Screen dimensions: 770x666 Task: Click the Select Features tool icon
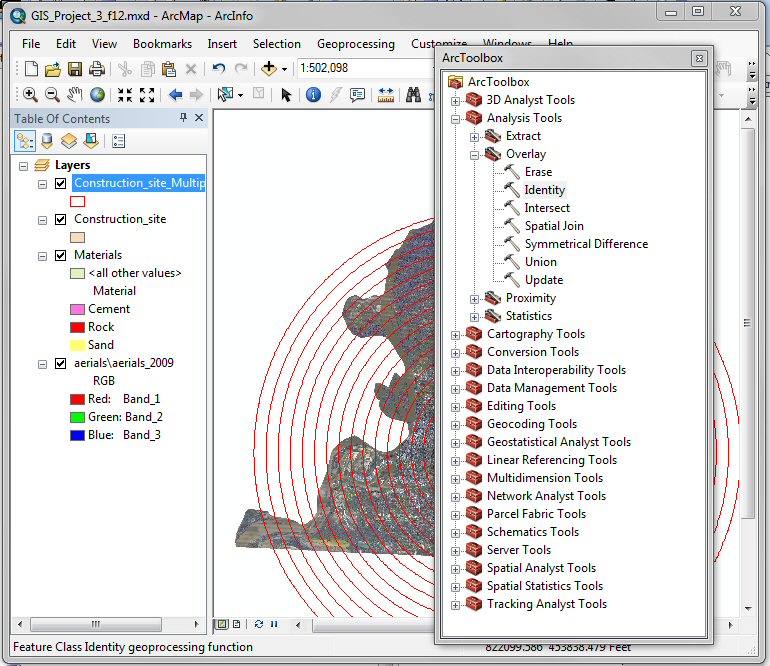[x=225, y=94]
